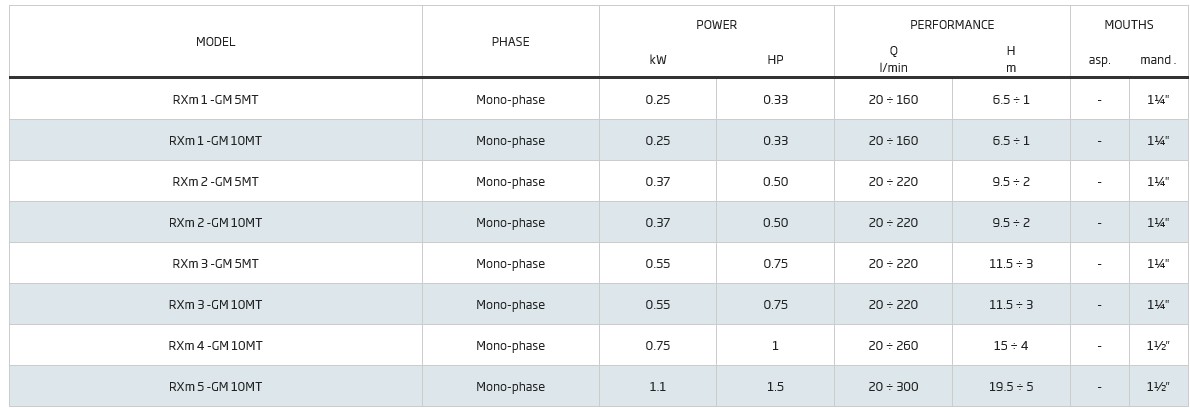Click the 1.1 kW power value
Image resolution: width=1190 pixels, height=408 pixels.
[658, 387]
